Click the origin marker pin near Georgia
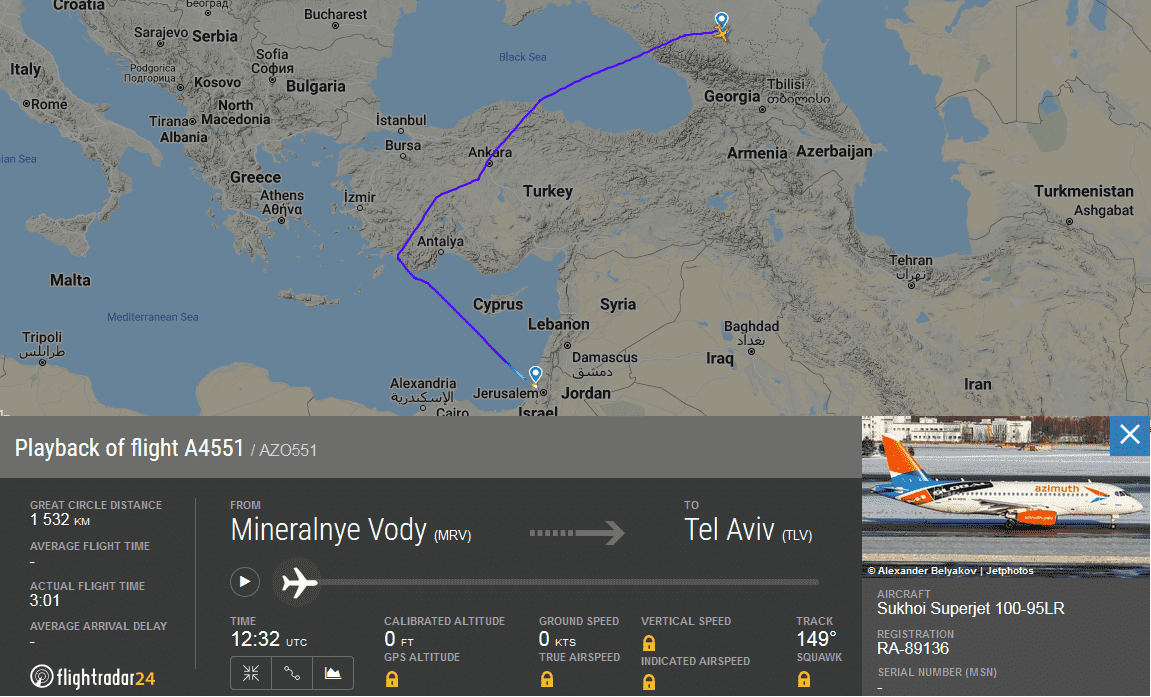This screenshot has width=1151, height=697. pos(721,21)
